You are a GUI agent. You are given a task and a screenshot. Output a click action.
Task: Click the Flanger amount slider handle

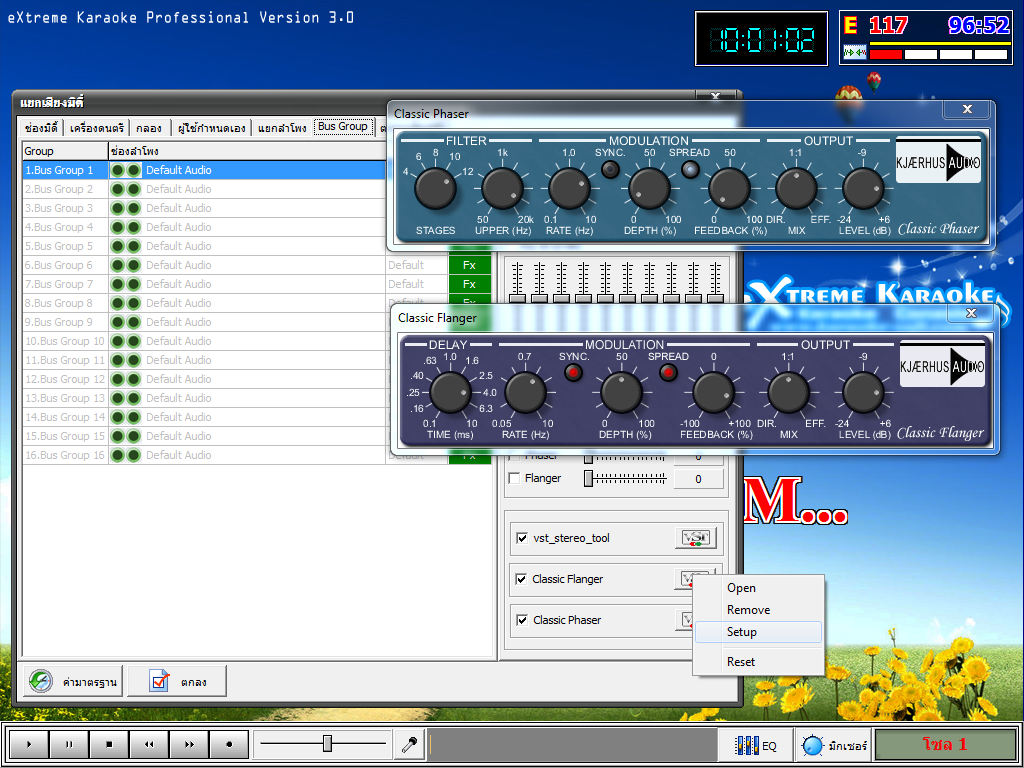588,479
